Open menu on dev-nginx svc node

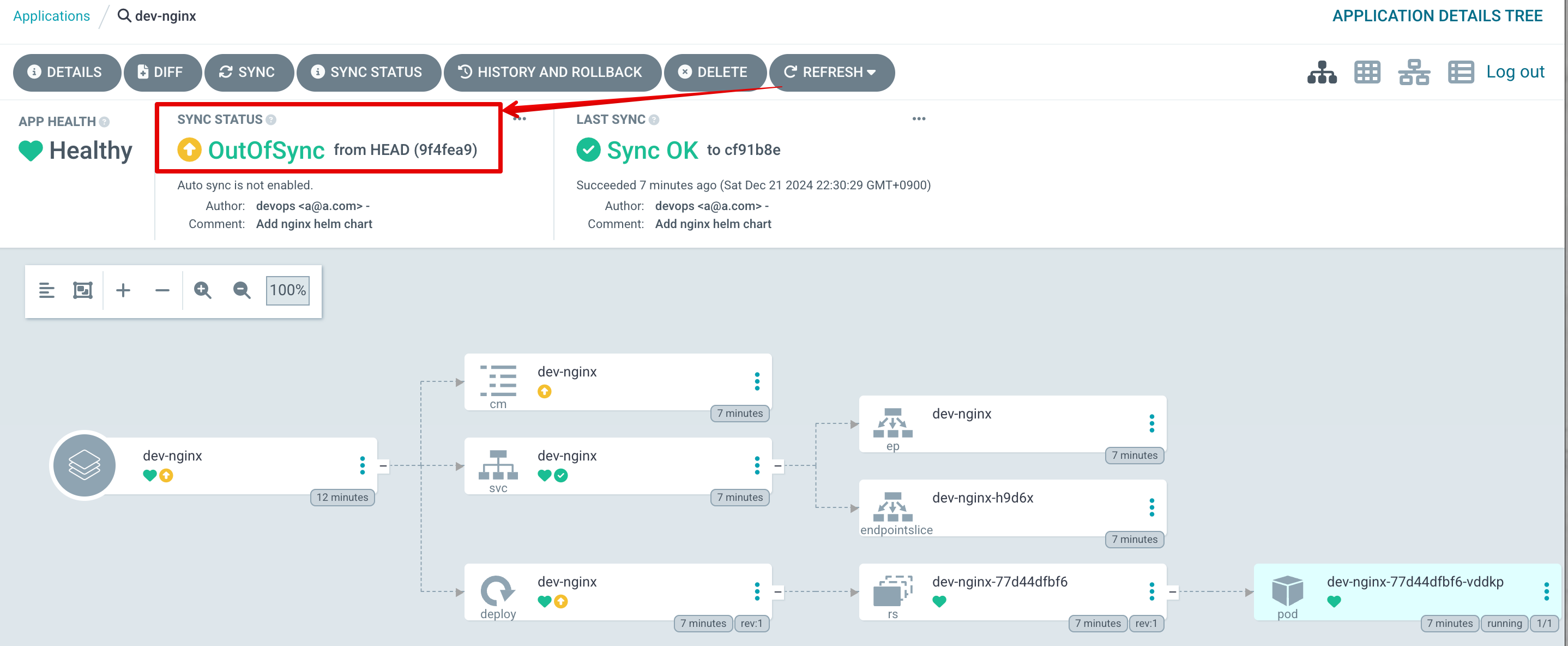757,465
